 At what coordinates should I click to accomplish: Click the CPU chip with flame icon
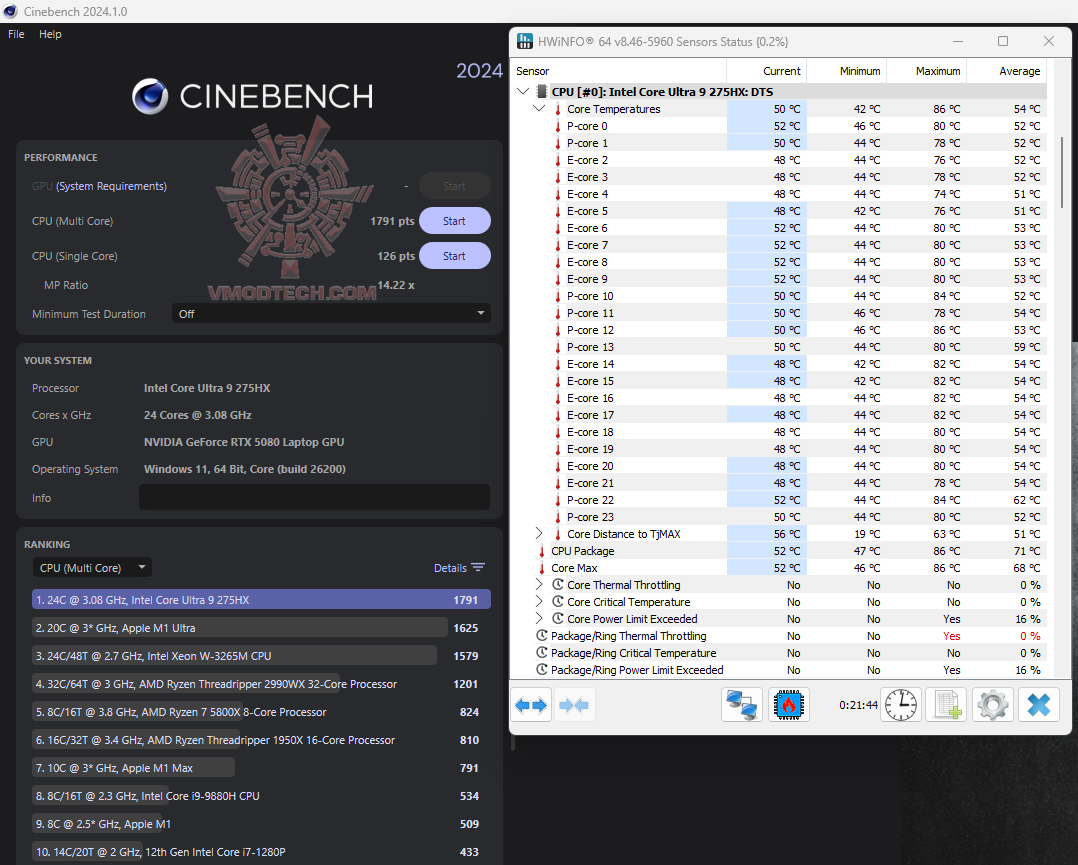point(789,705)
